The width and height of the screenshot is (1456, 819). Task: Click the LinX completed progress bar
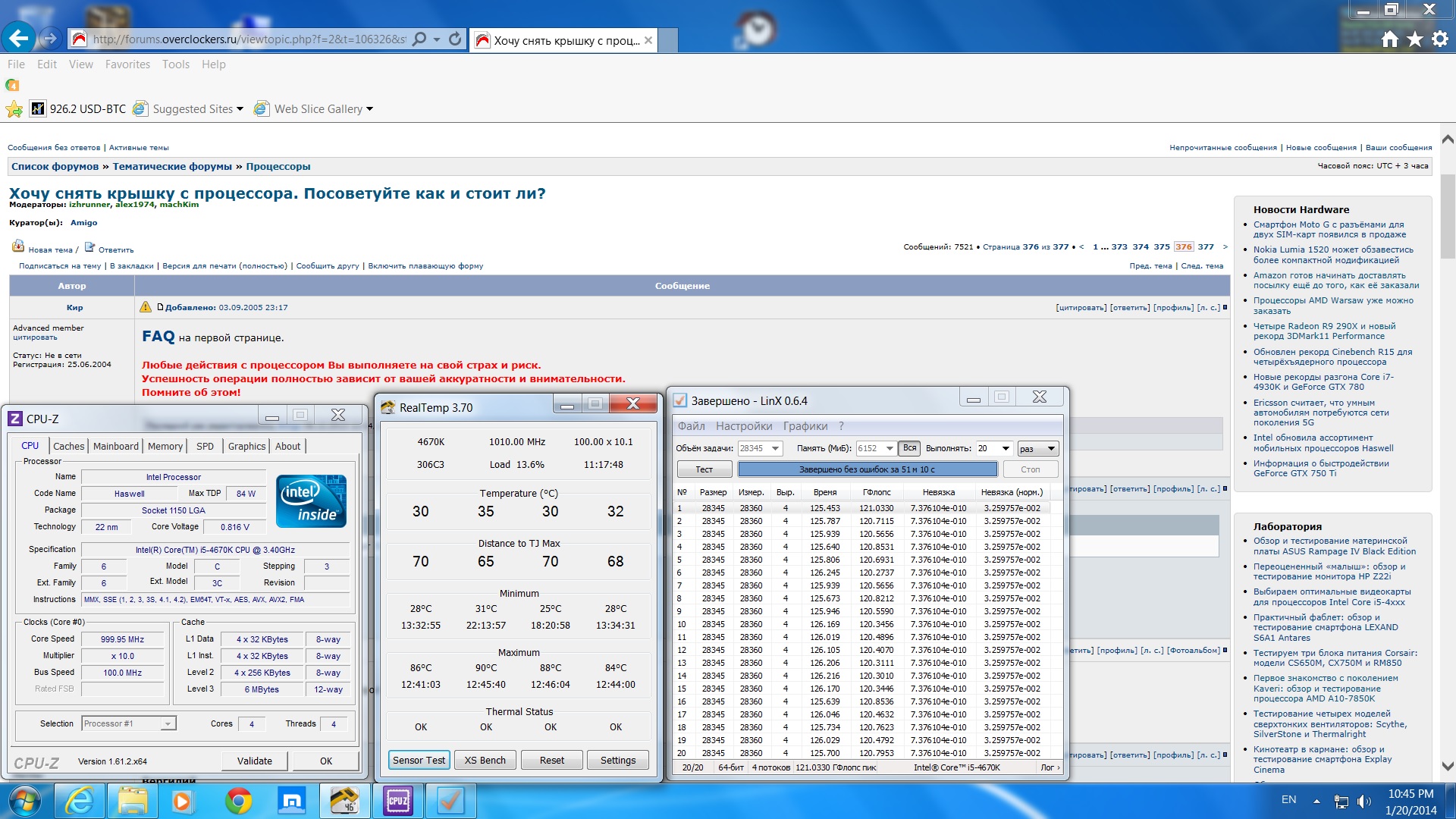(867, 469)
